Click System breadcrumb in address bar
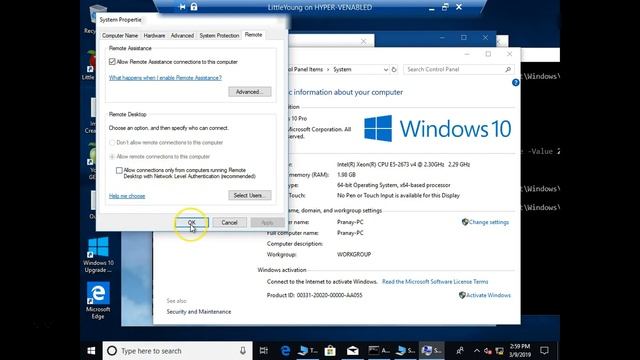The height and width of the screenshot is (360, 640). 342,69
